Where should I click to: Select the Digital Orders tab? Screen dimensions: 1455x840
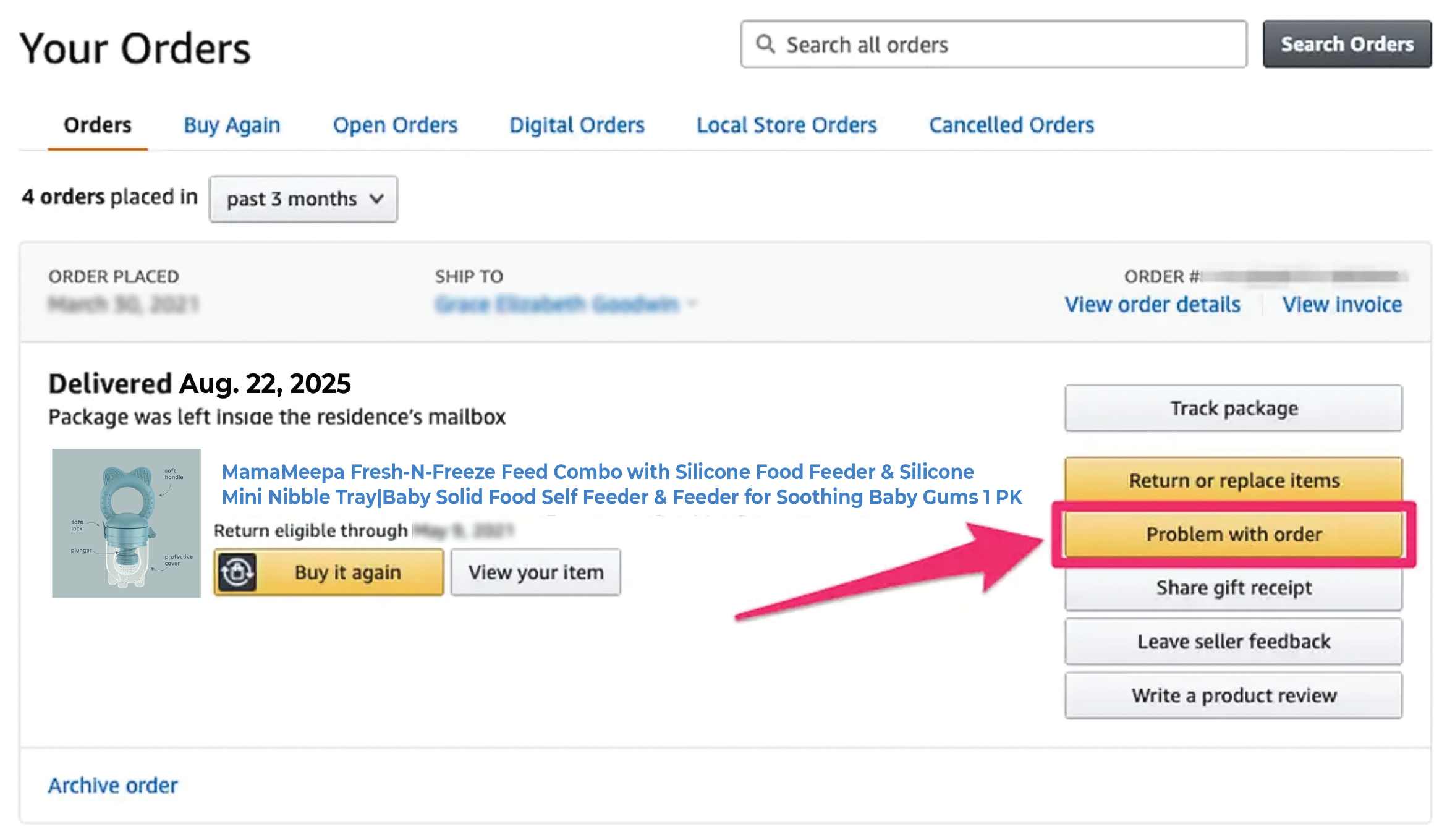(x=577, y=125)
